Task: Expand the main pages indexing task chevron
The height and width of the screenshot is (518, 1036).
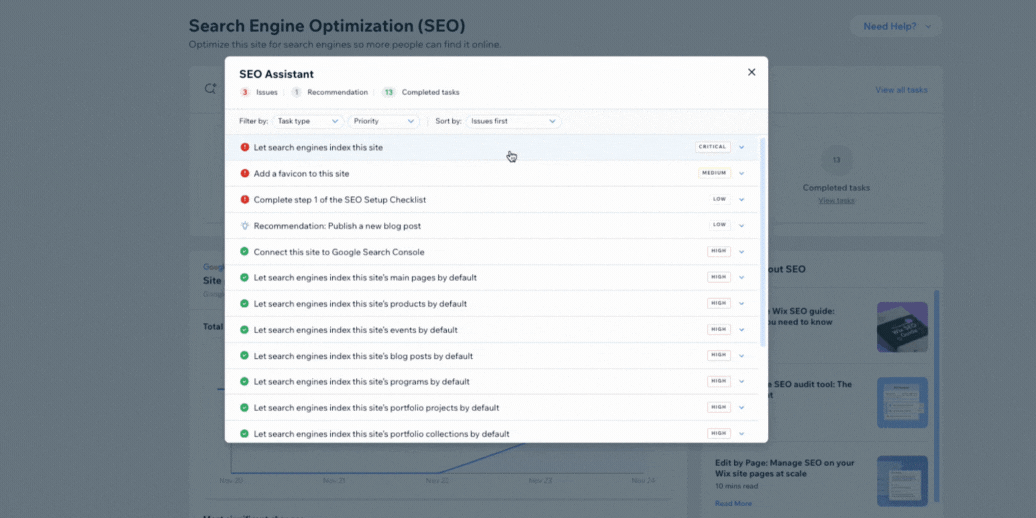Action: coord(741,278)
